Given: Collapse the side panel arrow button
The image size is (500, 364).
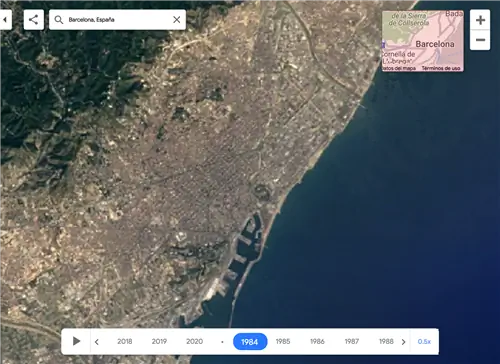Looking at the screenshot, I should pyautogui.click(x=6, y=20).
